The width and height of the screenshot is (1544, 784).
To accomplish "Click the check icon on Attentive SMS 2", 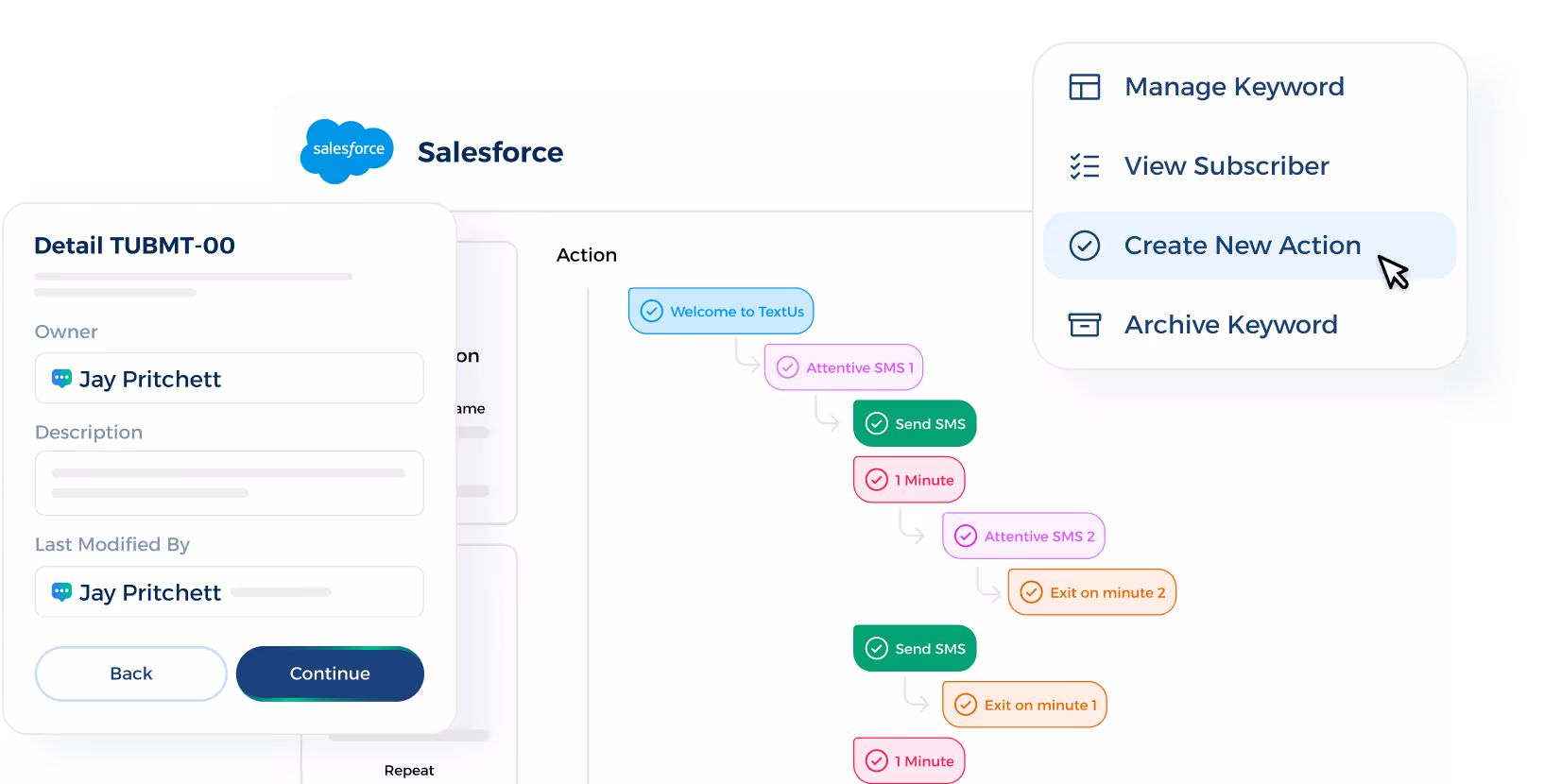I will 966,537.
